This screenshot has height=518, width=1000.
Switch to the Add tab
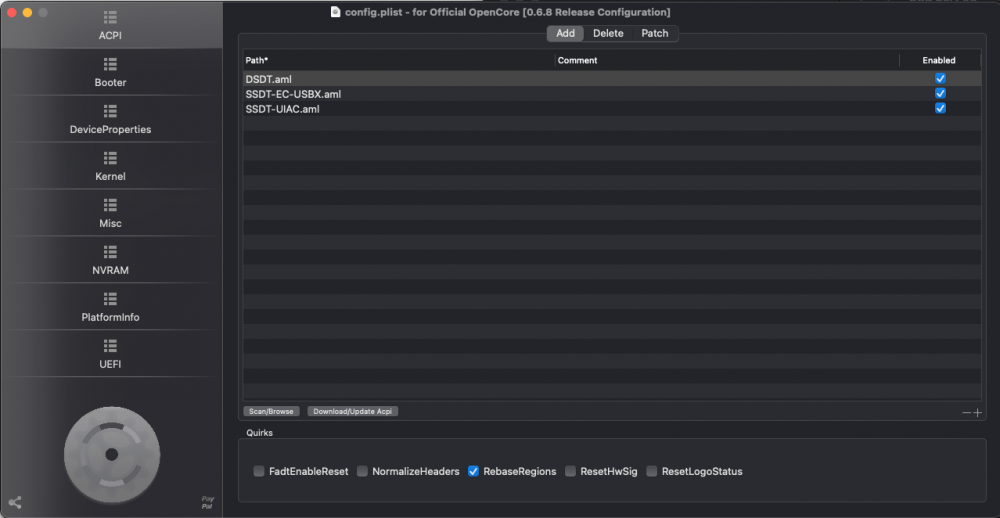(x=565, y=33)
